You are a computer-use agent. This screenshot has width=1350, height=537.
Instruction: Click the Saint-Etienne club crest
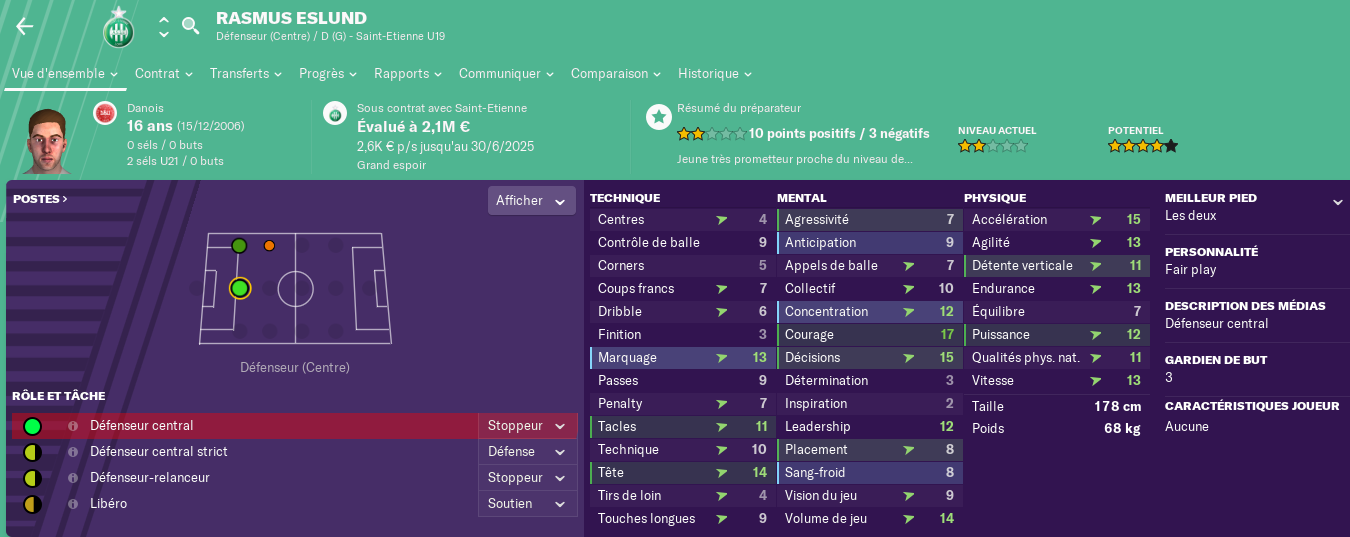(119, 27)
